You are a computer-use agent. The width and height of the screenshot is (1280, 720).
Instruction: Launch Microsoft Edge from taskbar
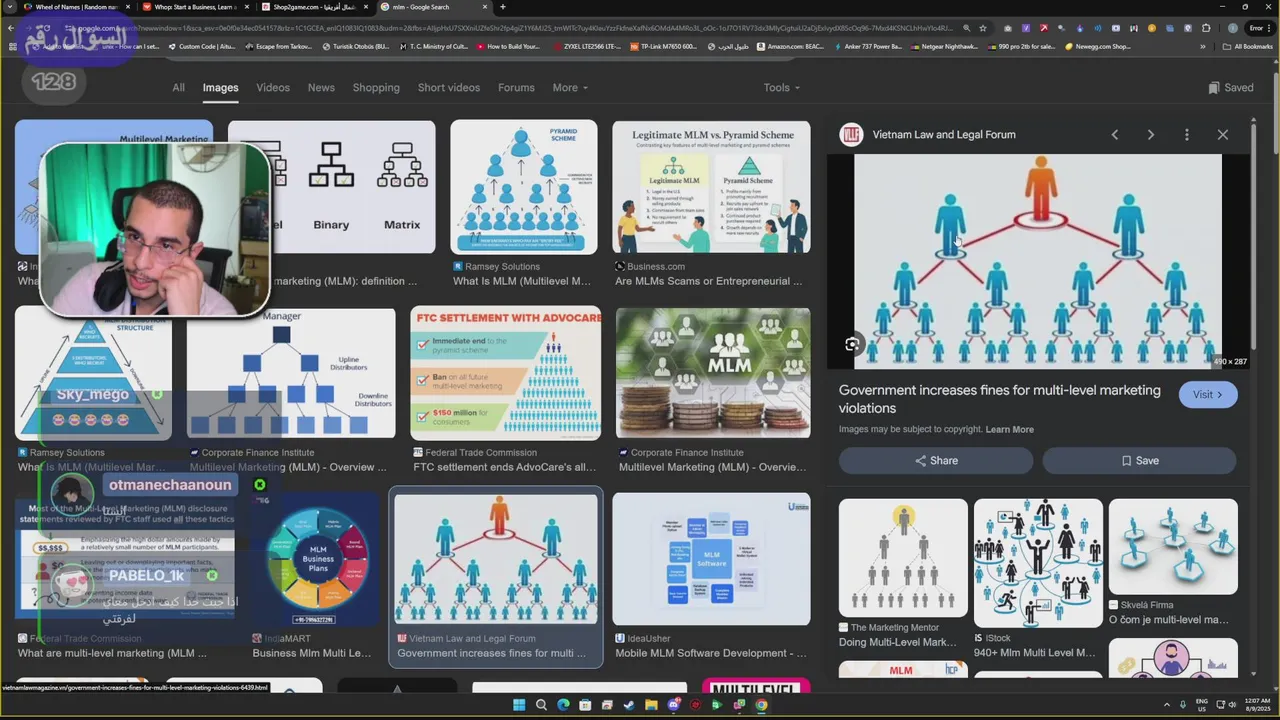coord(563,705)
